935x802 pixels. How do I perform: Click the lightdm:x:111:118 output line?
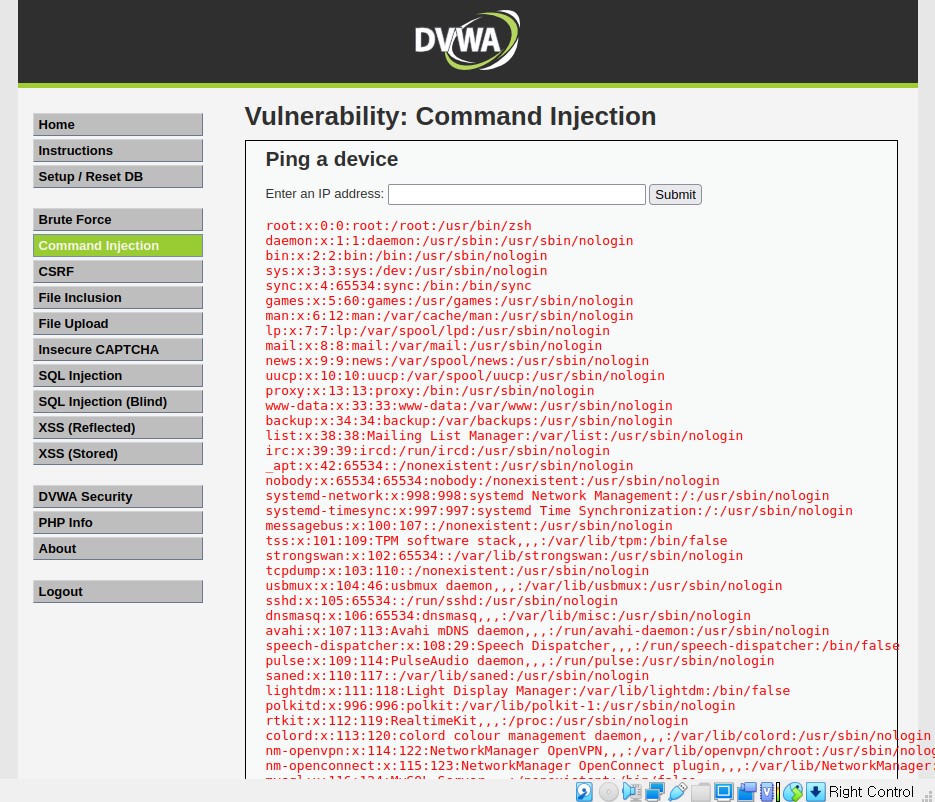pyautogui.click(x=528, y=691)
